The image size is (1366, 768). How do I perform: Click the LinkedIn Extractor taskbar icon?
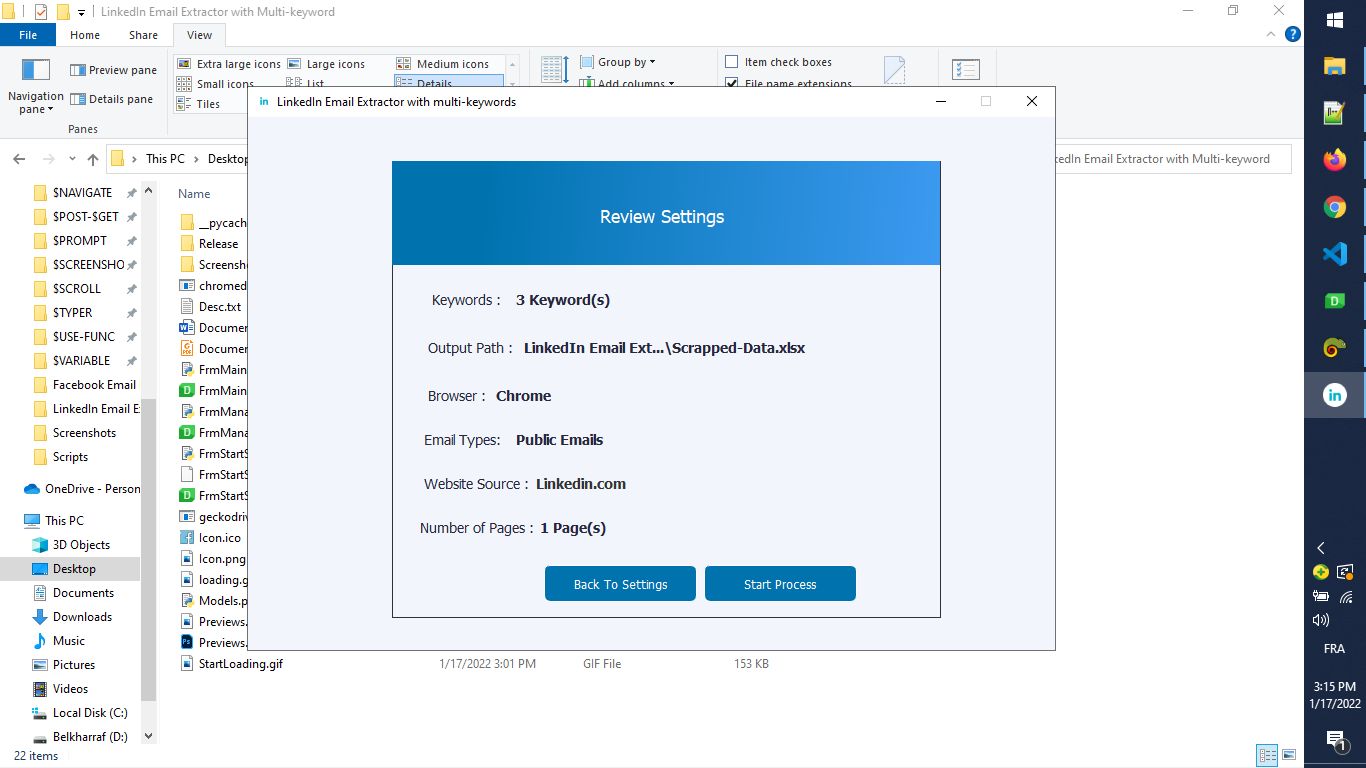(1335, 395)
